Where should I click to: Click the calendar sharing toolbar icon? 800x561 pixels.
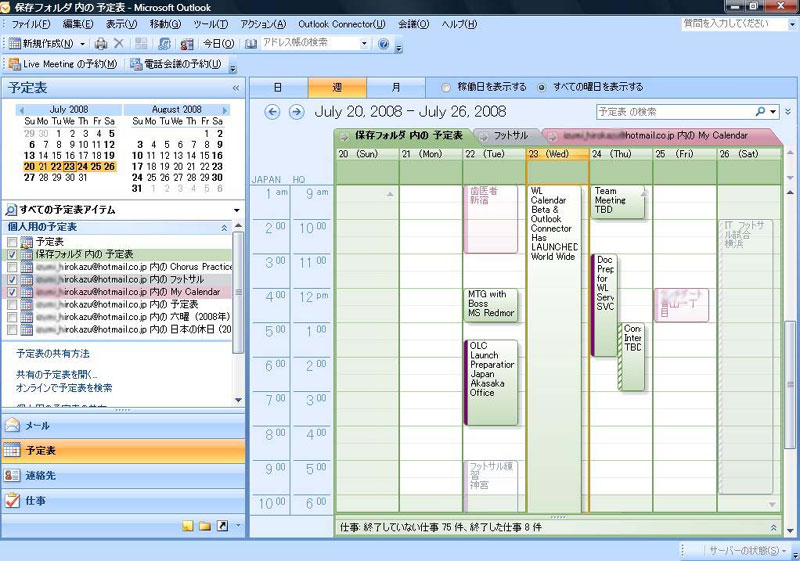[164, 44]
